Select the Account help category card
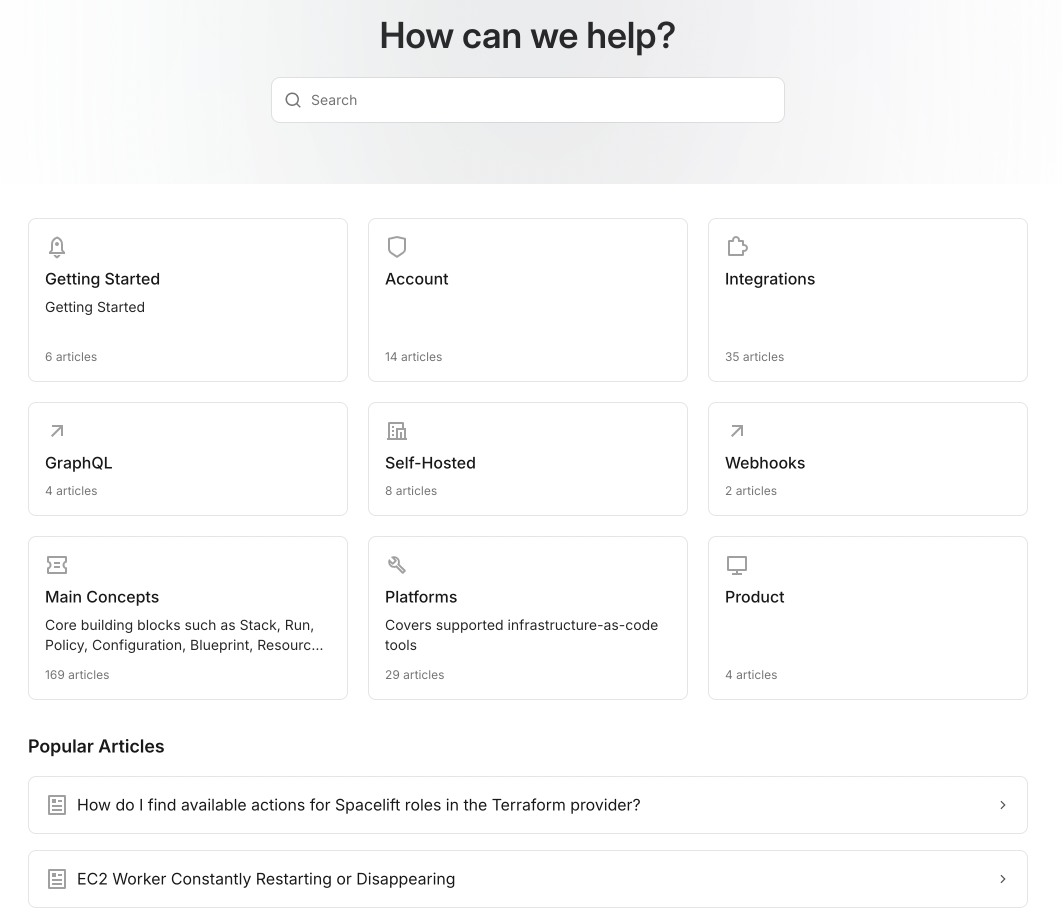 tap(528, 299)
